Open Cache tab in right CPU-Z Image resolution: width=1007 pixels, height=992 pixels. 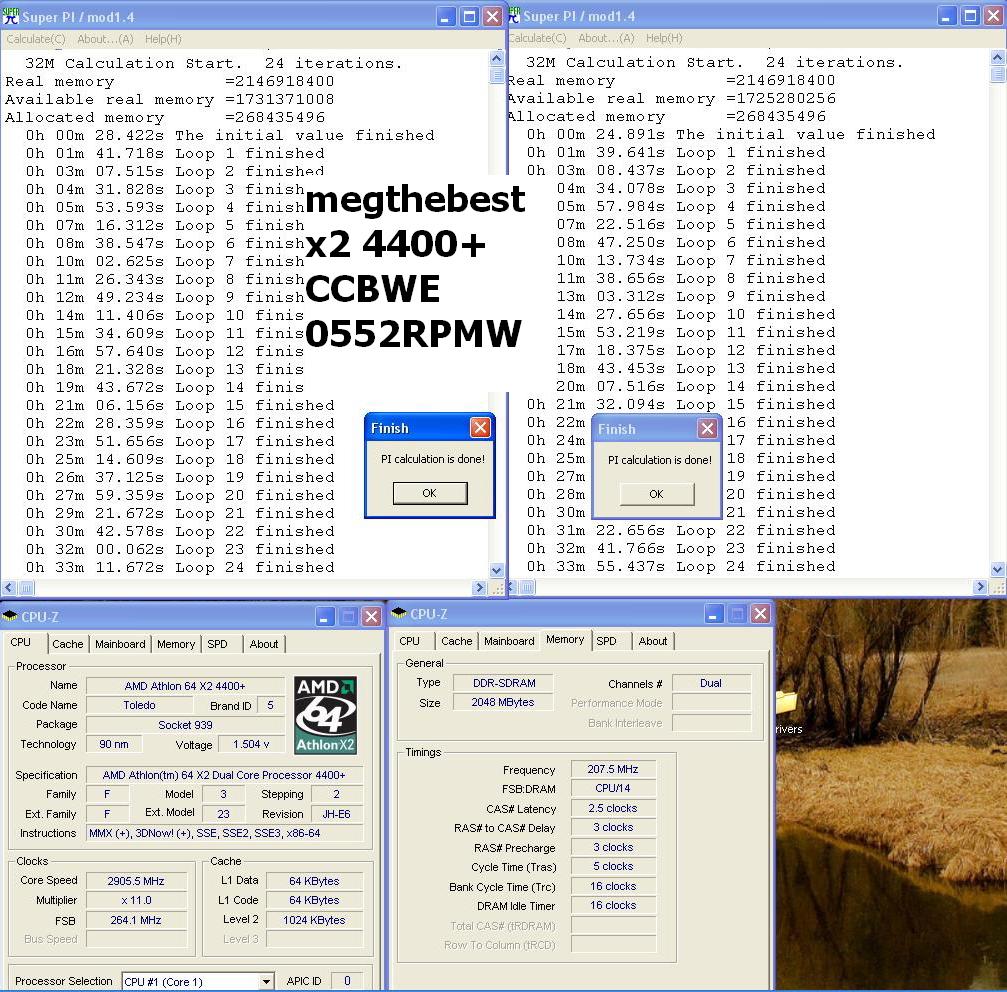(x=457, y=641)
